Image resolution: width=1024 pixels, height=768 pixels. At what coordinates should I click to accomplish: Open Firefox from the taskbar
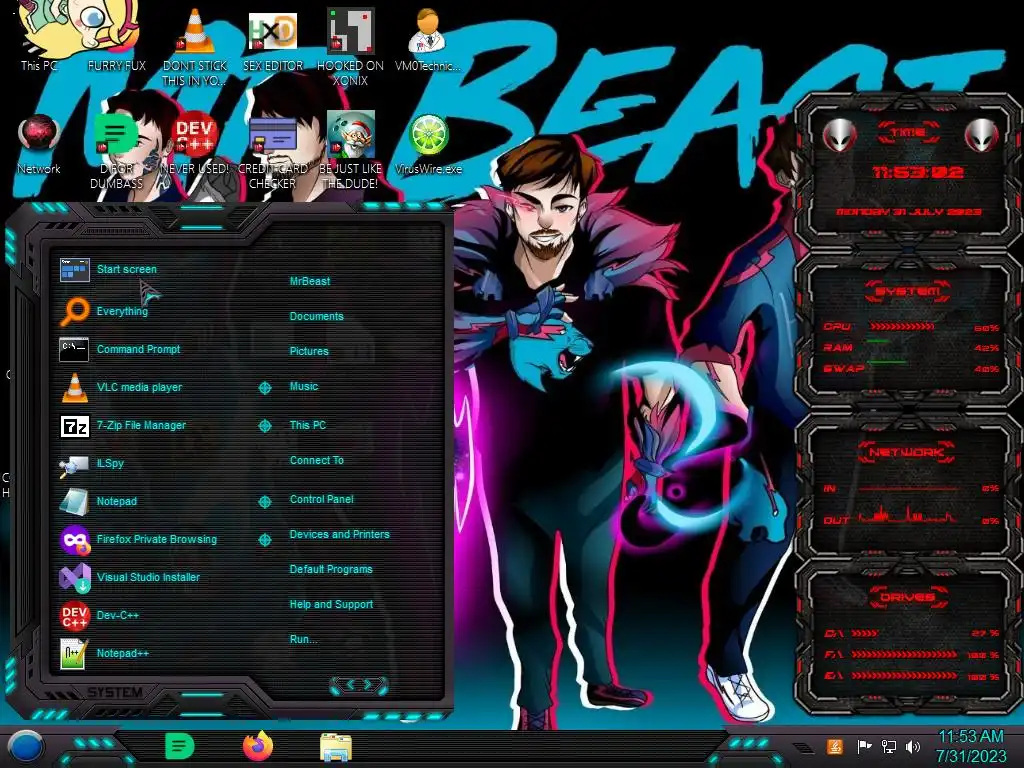point(258,746)
